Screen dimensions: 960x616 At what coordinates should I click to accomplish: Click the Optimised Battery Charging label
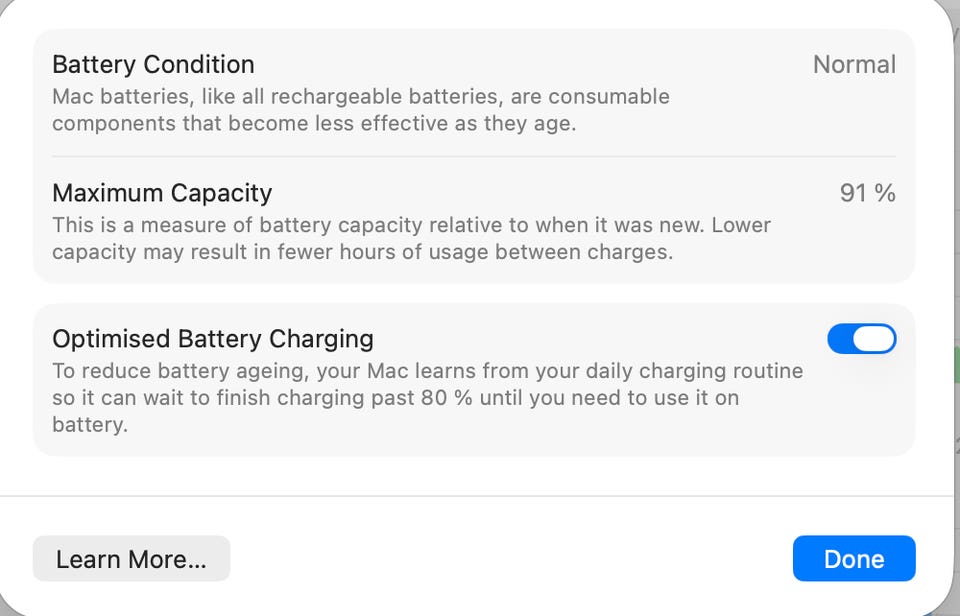coord(212,339)
